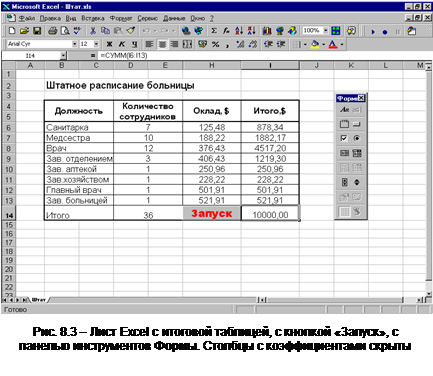Open the font size 12 dropdown
The width and height of the screenshot is (433, 376).
[x=96, y=44]
